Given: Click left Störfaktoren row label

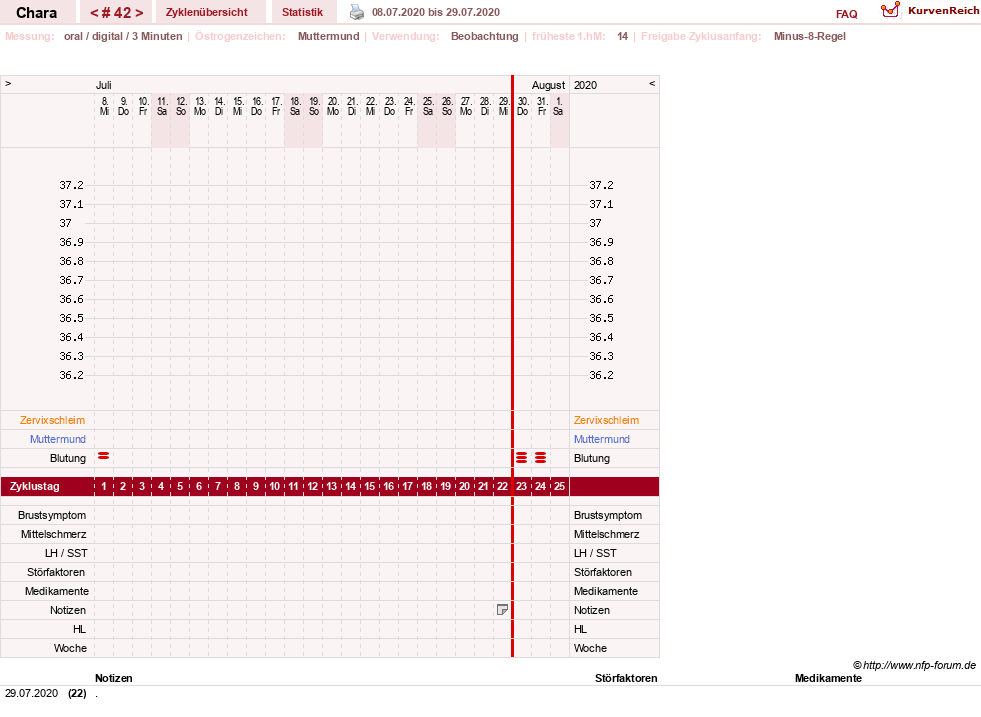Looking at the screenshot, I should (x=56, y=572).
